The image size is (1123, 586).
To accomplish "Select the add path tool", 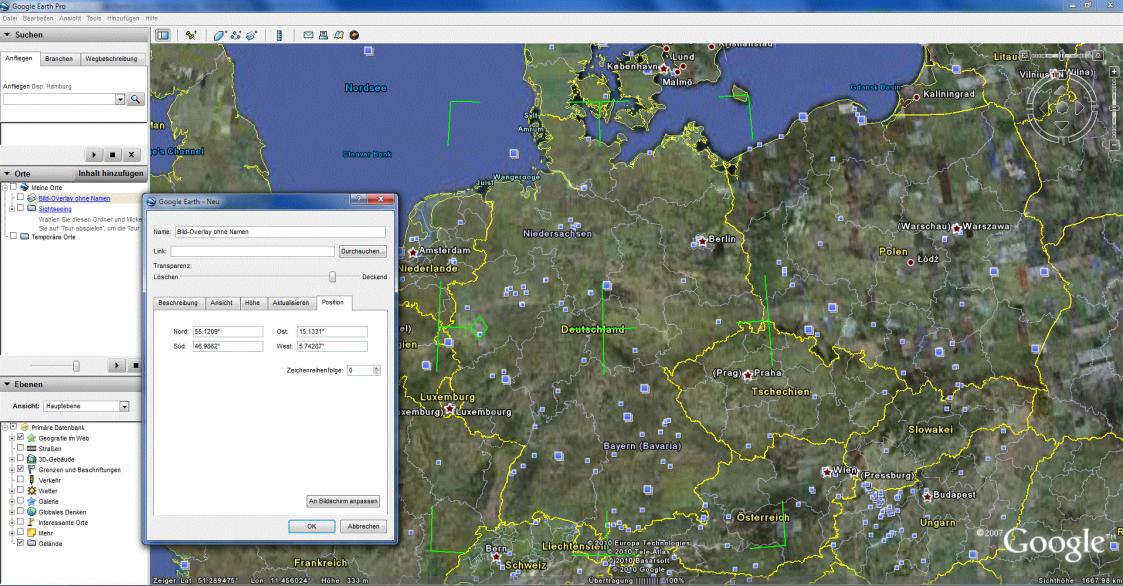I will pos(235,35).
